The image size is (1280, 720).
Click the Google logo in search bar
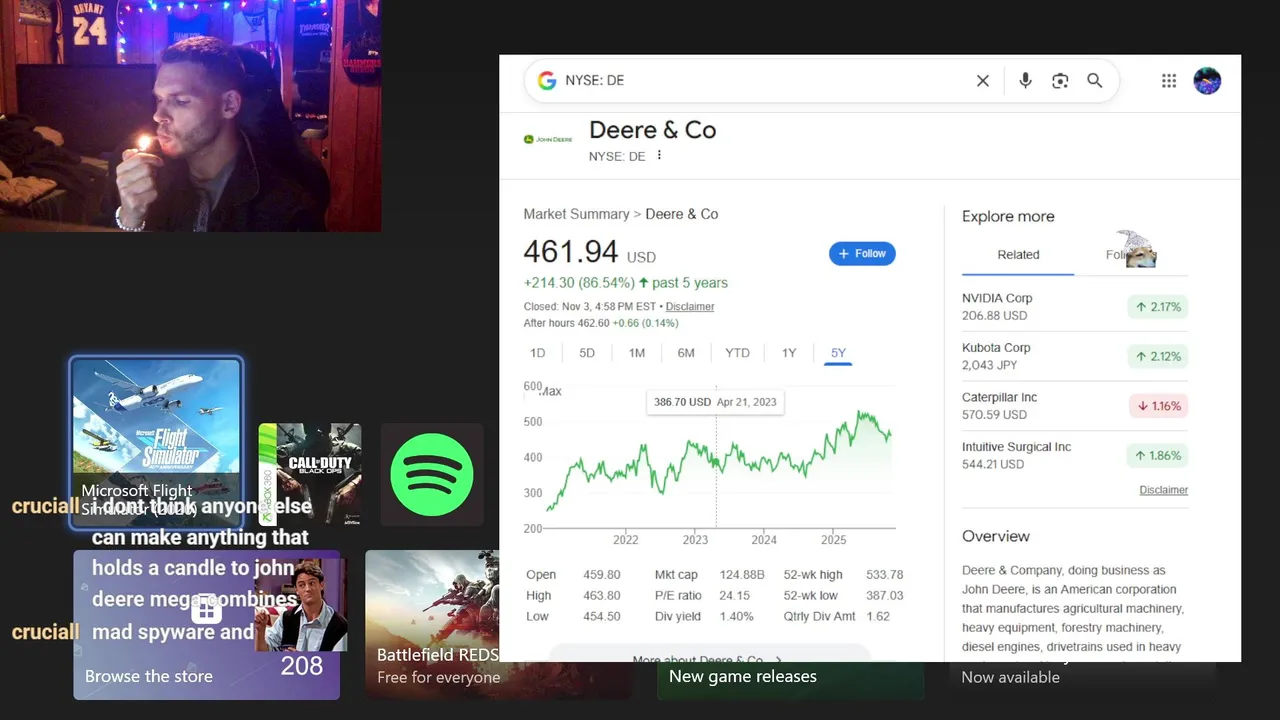547,81
